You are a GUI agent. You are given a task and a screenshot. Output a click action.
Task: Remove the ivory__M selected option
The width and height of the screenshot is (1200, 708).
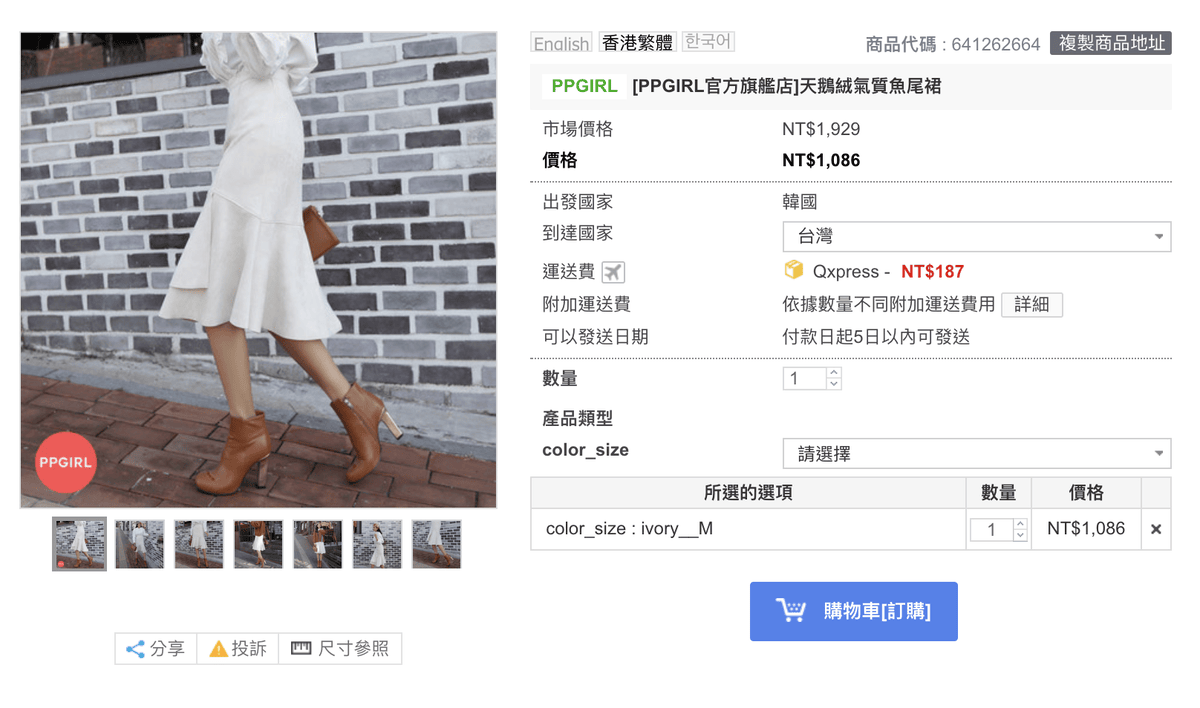click(1156, 529)
